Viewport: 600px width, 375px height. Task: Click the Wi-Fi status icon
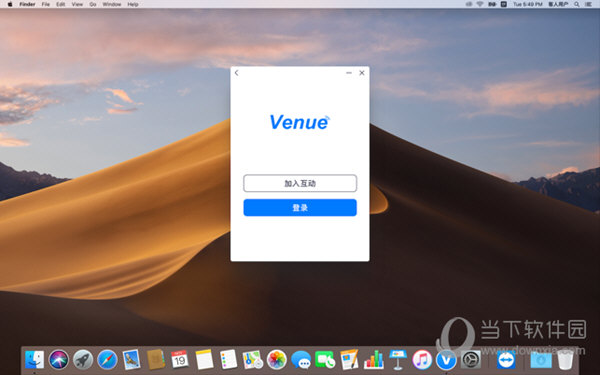(480, 4)
